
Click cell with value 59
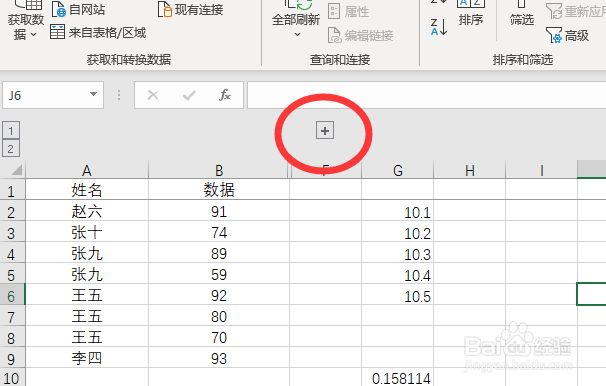pos(219,274)
